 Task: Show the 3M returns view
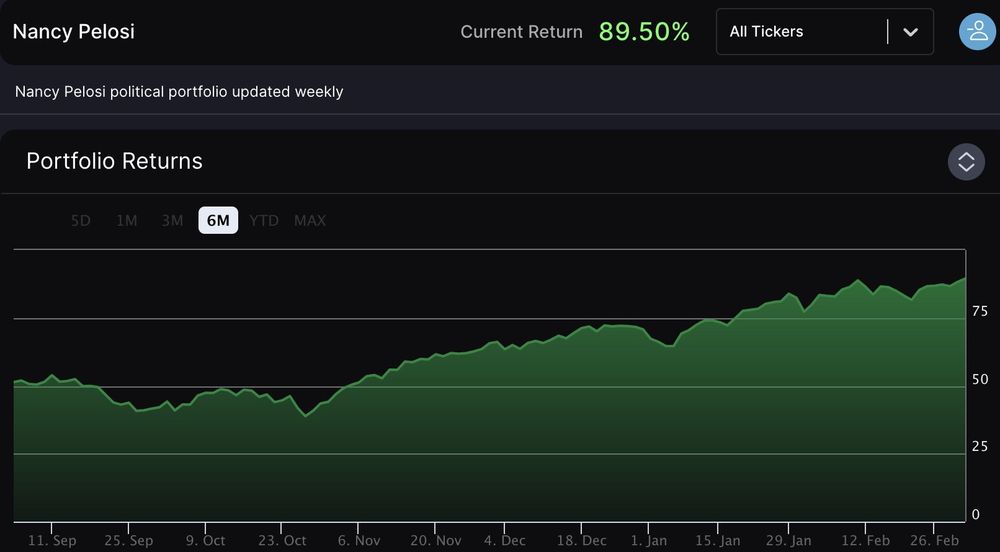tap(172, 220)
